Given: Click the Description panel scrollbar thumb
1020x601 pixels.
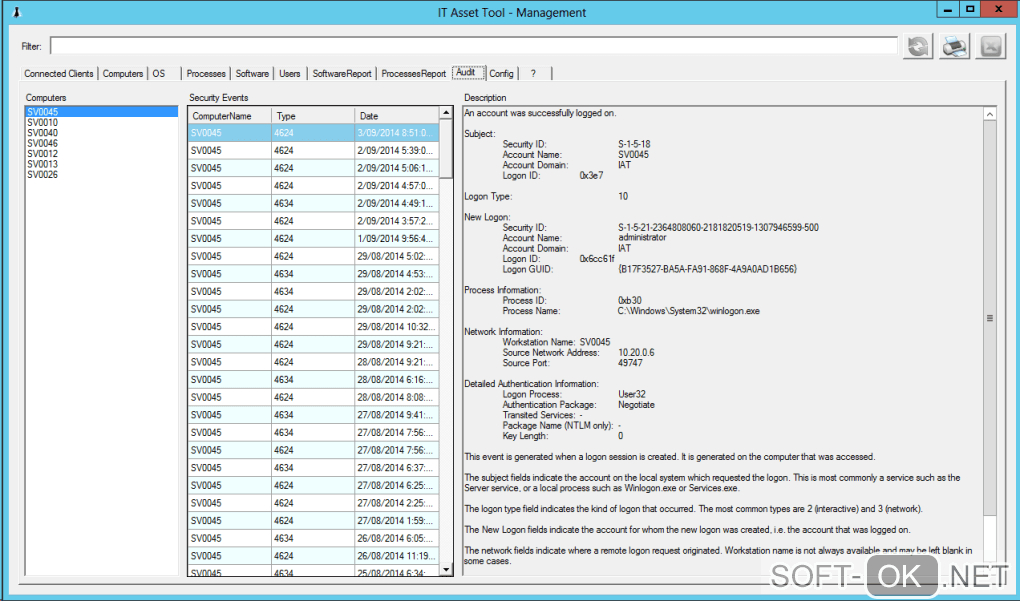Looking at the screenshot, I should 989,318.
